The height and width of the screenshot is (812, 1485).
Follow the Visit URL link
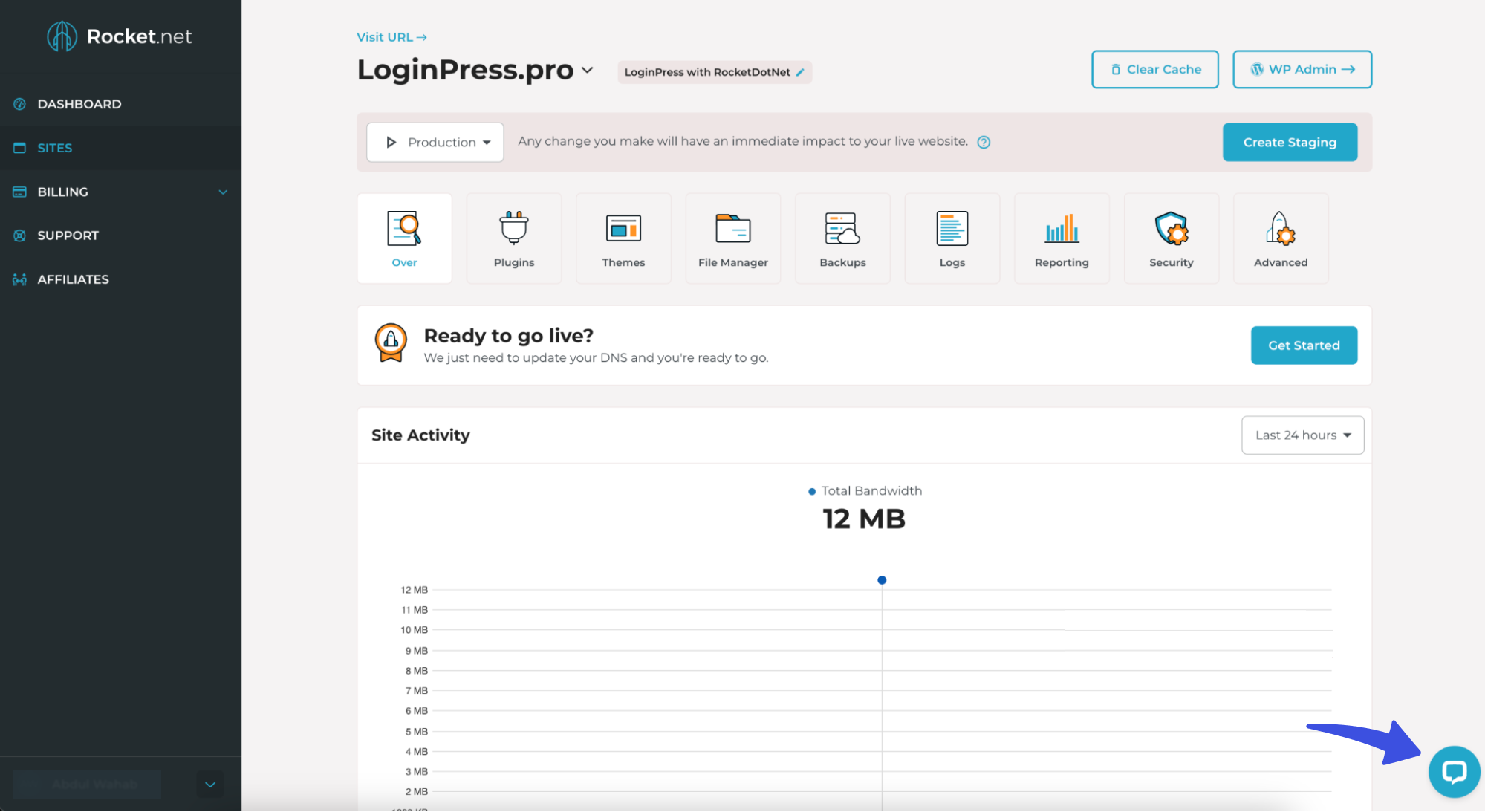coord(391,37)
